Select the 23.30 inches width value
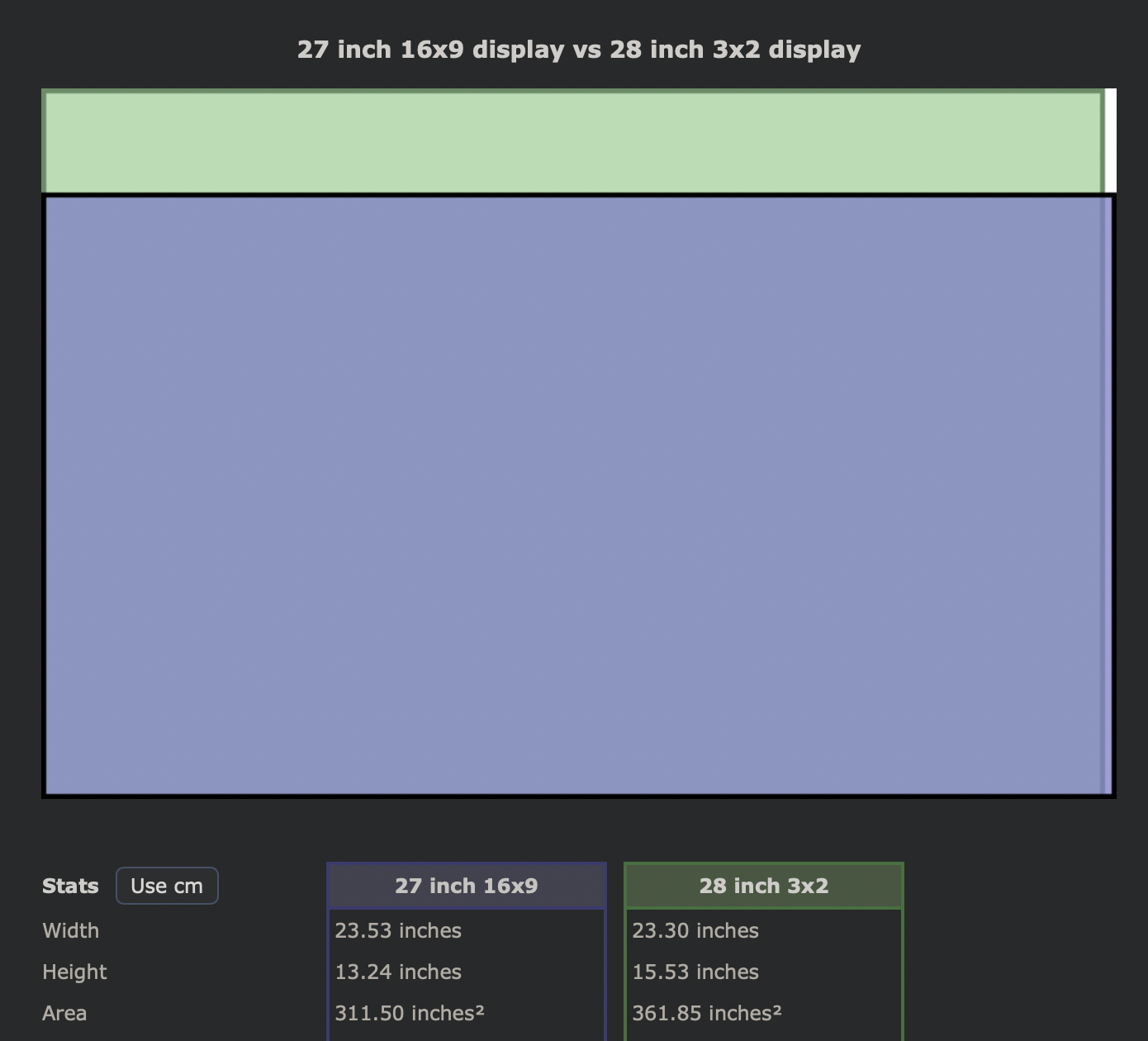The width and height of the screenshot is (1148, 1041). [x=695, y=930]
